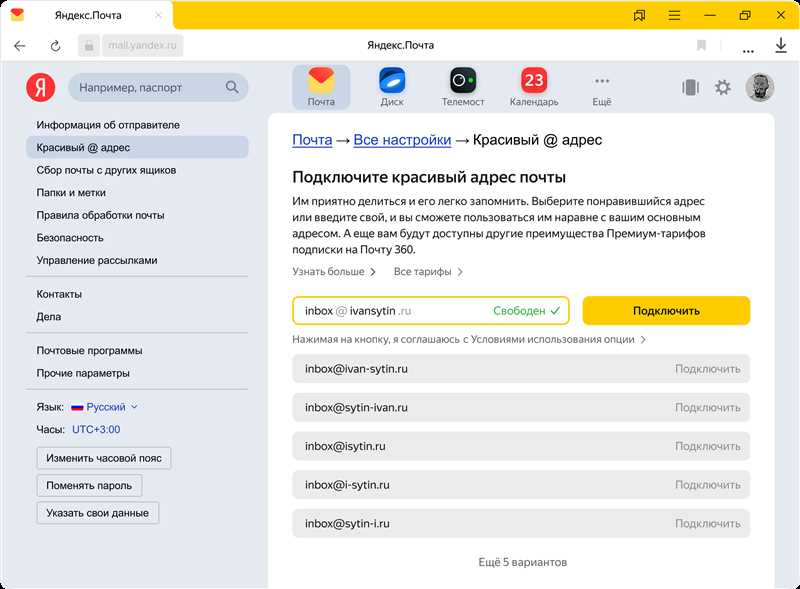Click Поменять пароль button
This screenshot has height=589, width=800.
click(89, 485)
